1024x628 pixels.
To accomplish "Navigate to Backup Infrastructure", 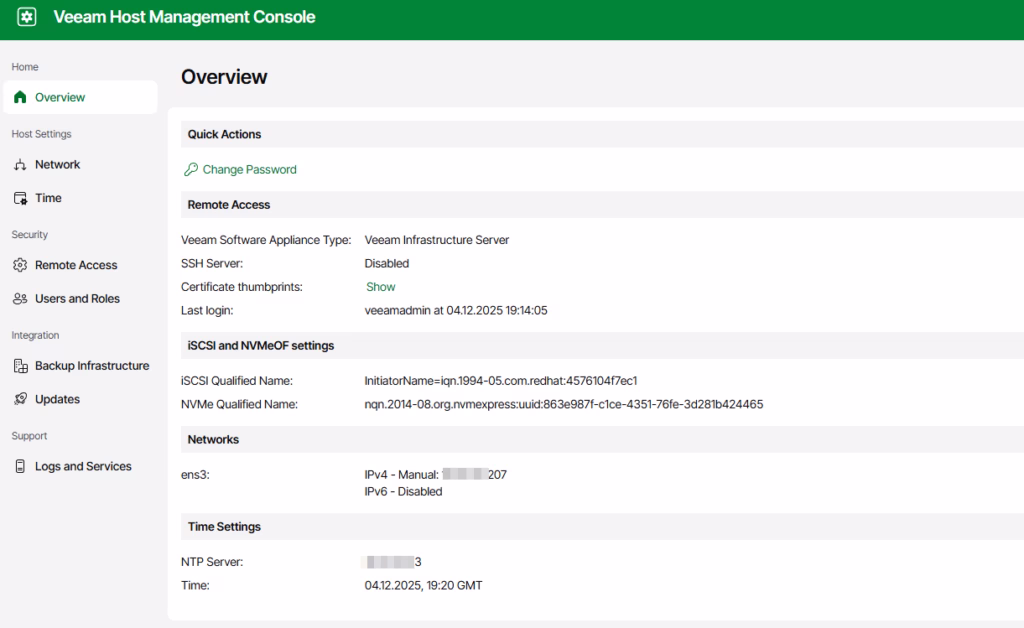I will [x=92, y=366].
